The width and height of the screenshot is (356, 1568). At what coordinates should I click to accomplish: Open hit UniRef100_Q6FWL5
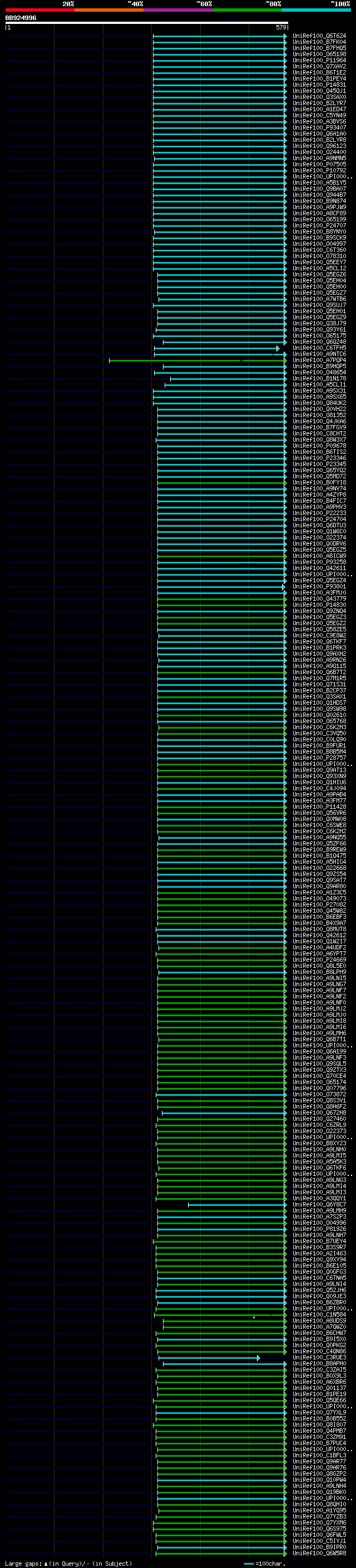[319, 1534]
